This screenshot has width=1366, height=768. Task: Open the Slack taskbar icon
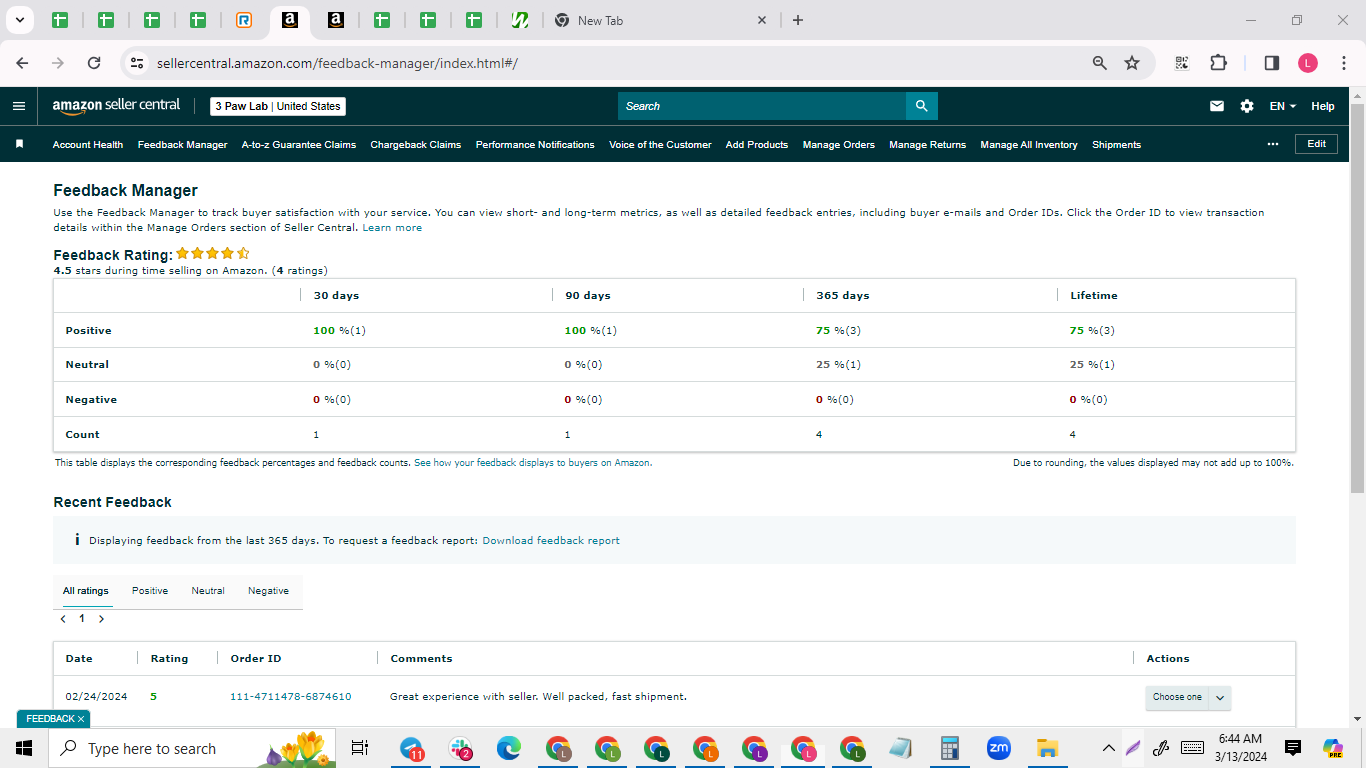[461, 748]
